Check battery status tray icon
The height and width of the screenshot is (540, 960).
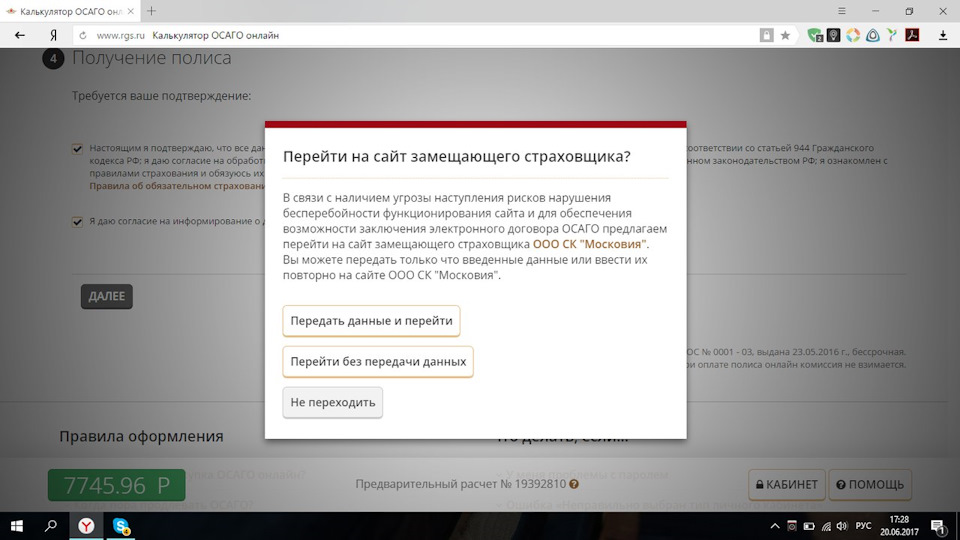809,527
